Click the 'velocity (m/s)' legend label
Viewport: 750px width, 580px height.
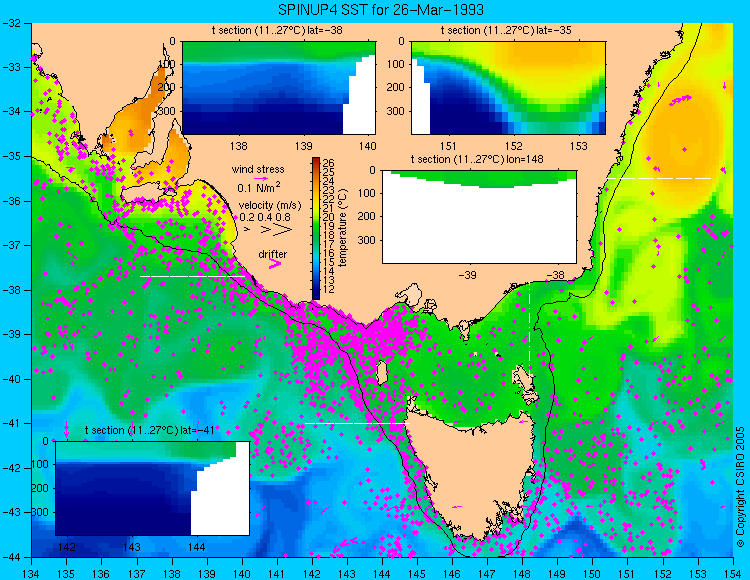tap(270, 206)
